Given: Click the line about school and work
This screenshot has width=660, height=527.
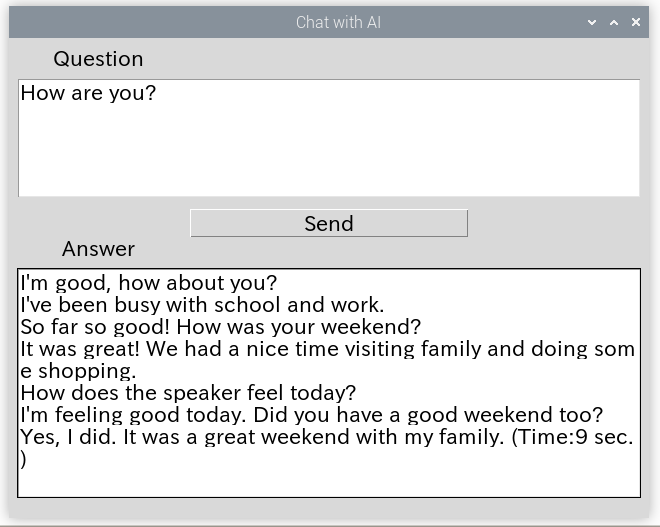Looking at the screenshot, I should coord(202,305).
